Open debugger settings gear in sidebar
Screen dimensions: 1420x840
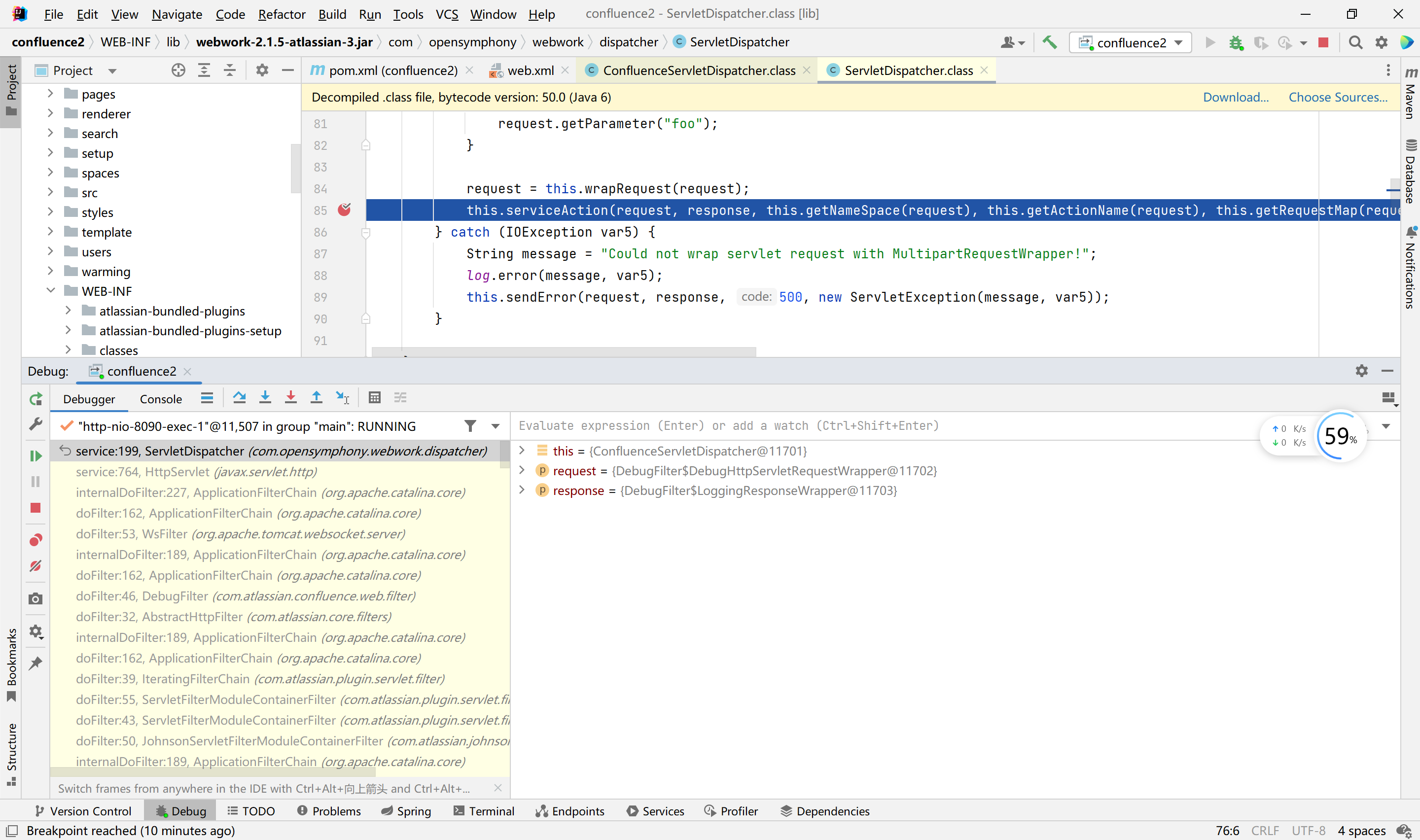point(35,631)
